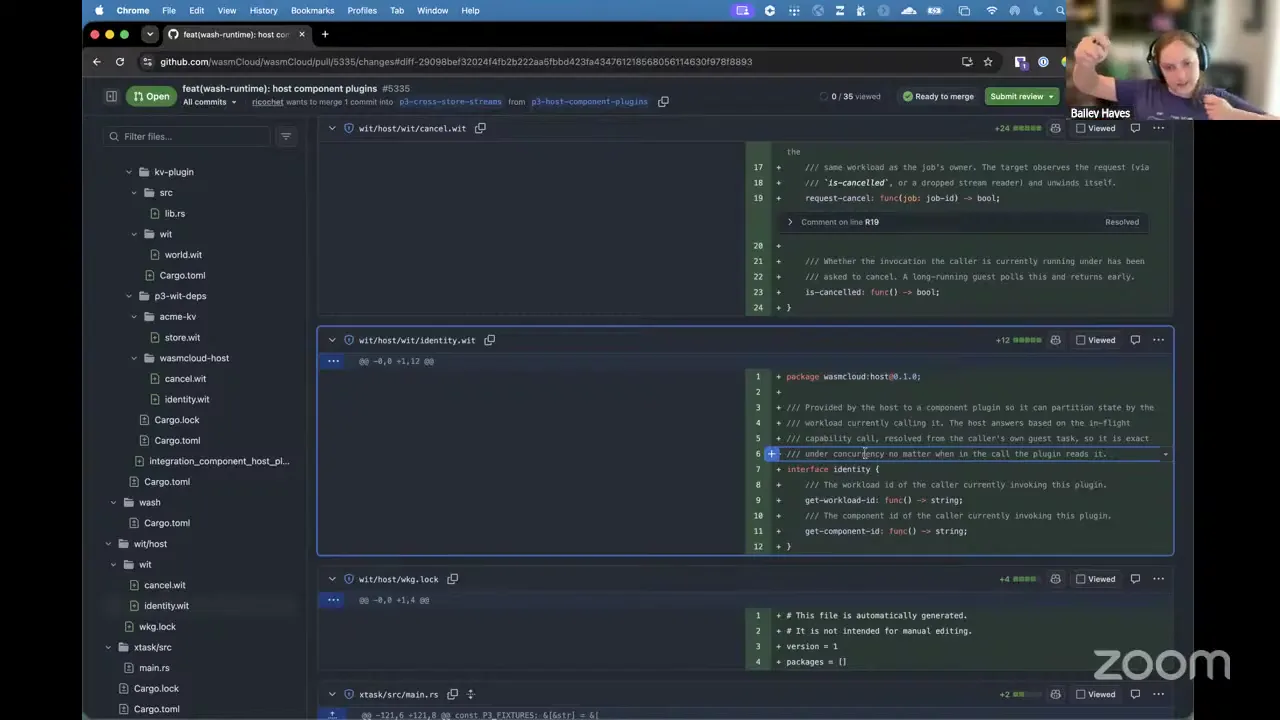Copy branch name p3-host-component-plugins
The height and width of the screenshot is (720, 1280).
663,102
